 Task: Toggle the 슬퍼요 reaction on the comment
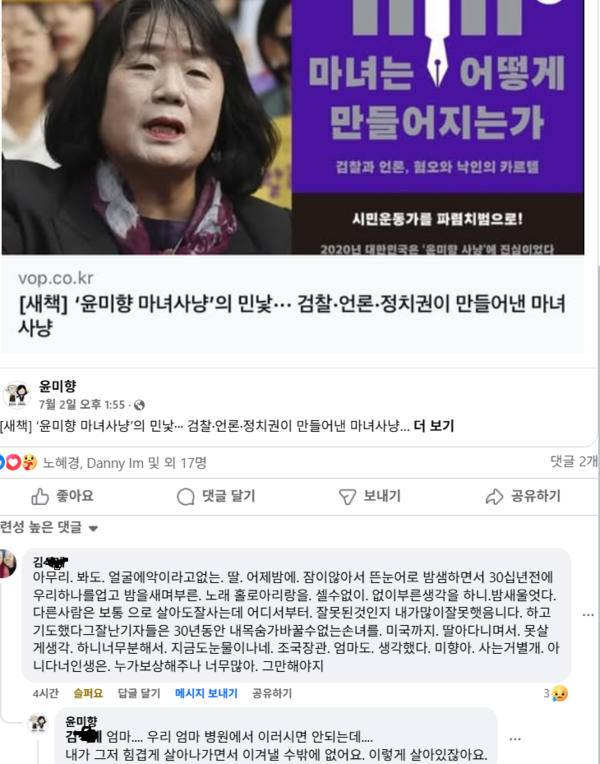coord(88,693)
